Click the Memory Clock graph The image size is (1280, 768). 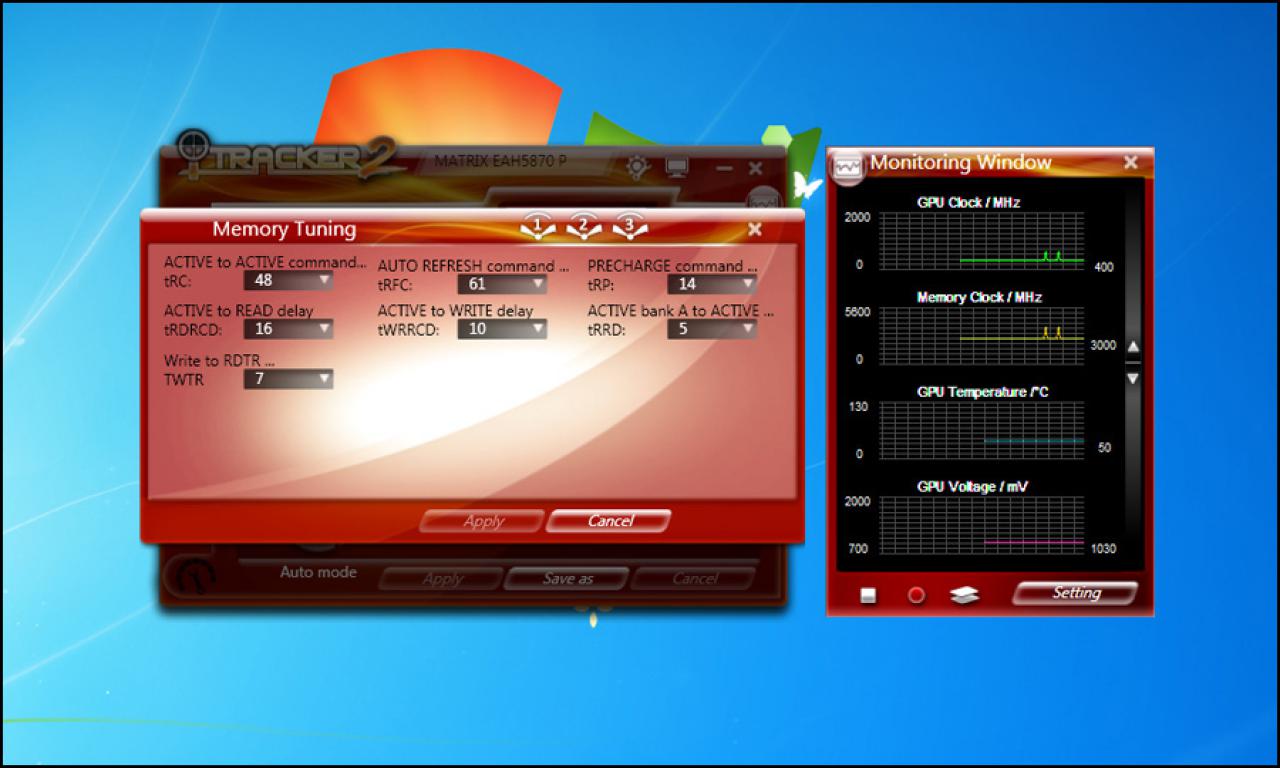coord(982,336)
